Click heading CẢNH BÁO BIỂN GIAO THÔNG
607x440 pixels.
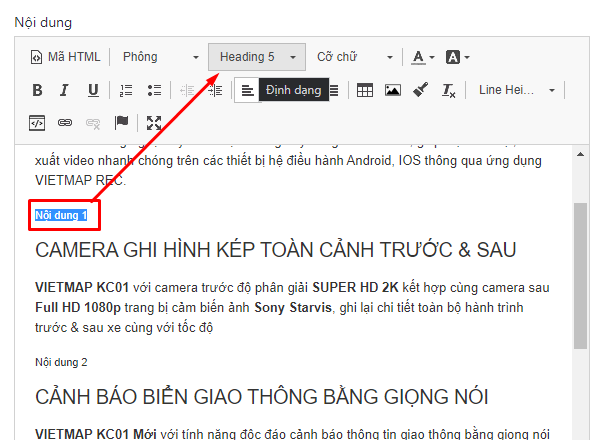click(262, 397)
